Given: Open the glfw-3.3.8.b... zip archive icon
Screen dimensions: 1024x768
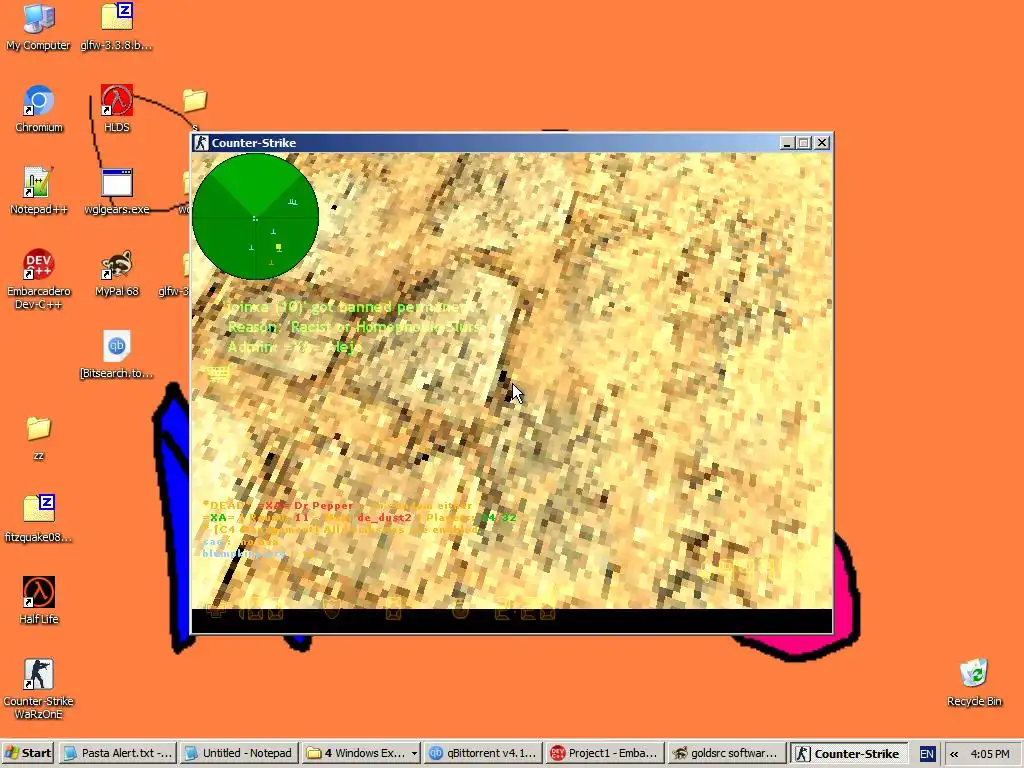Looking at the screenshot, I should point(116,26).
